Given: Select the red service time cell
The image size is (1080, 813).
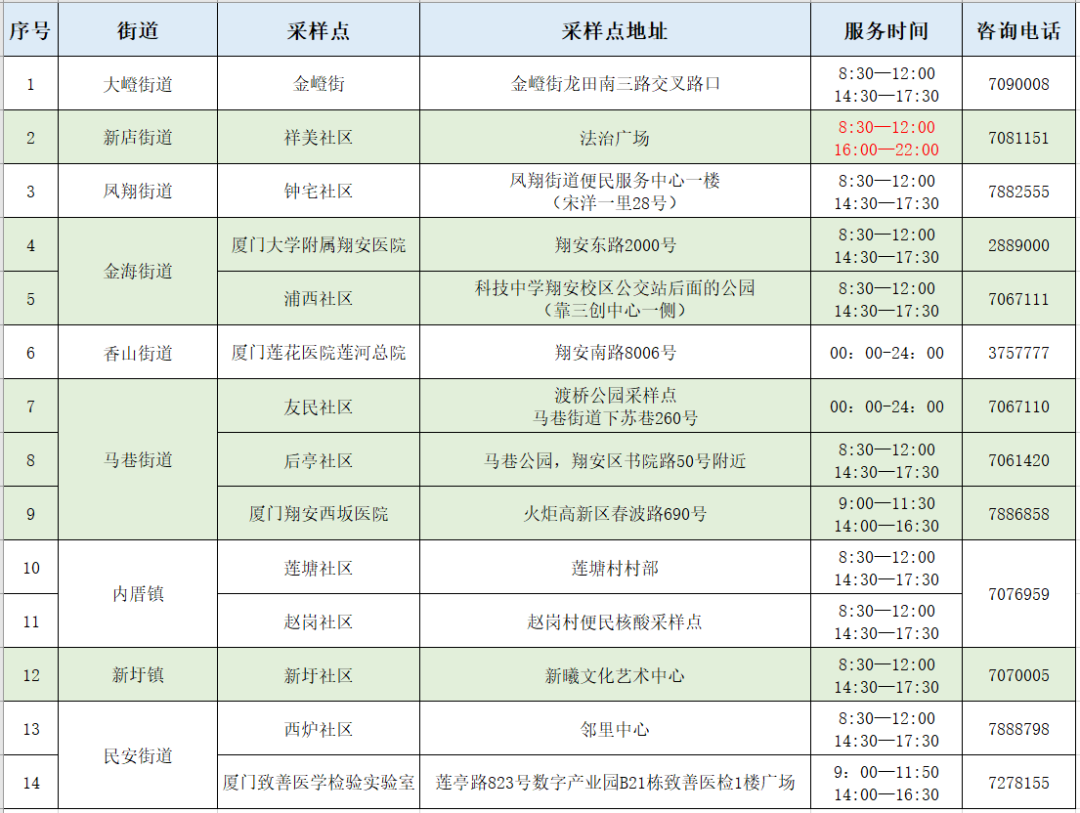Looking at the screenshot, I should coord(886,138).
